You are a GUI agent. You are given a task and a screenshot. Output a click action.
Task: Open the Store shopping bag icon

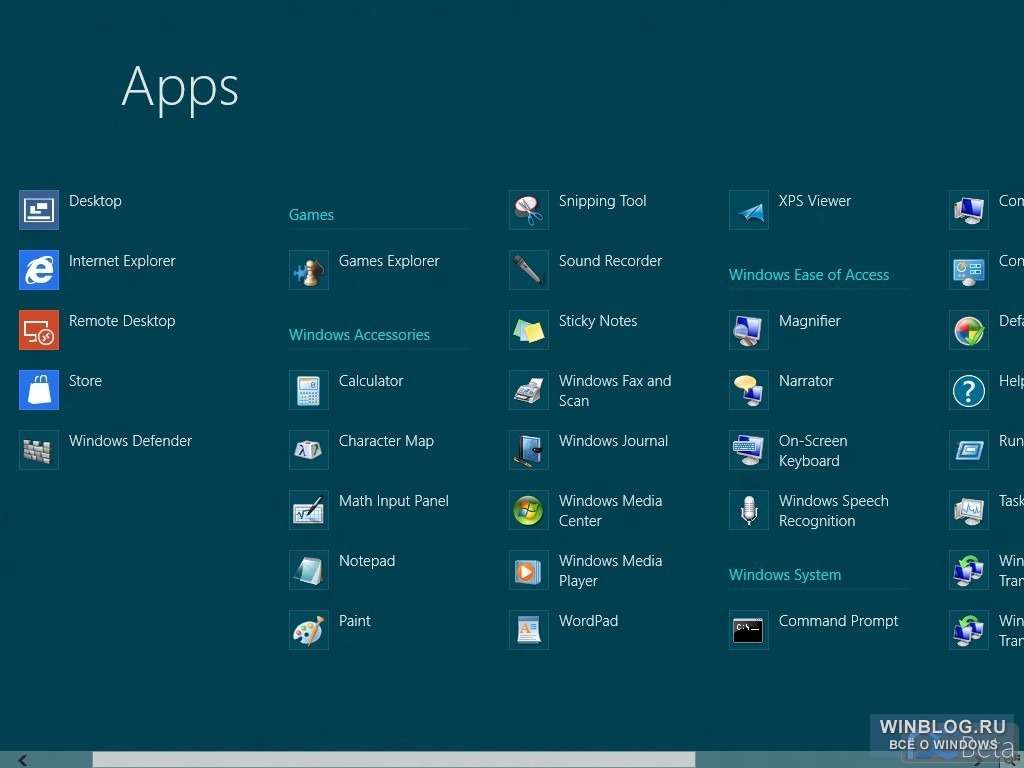(x=39, y=390)
